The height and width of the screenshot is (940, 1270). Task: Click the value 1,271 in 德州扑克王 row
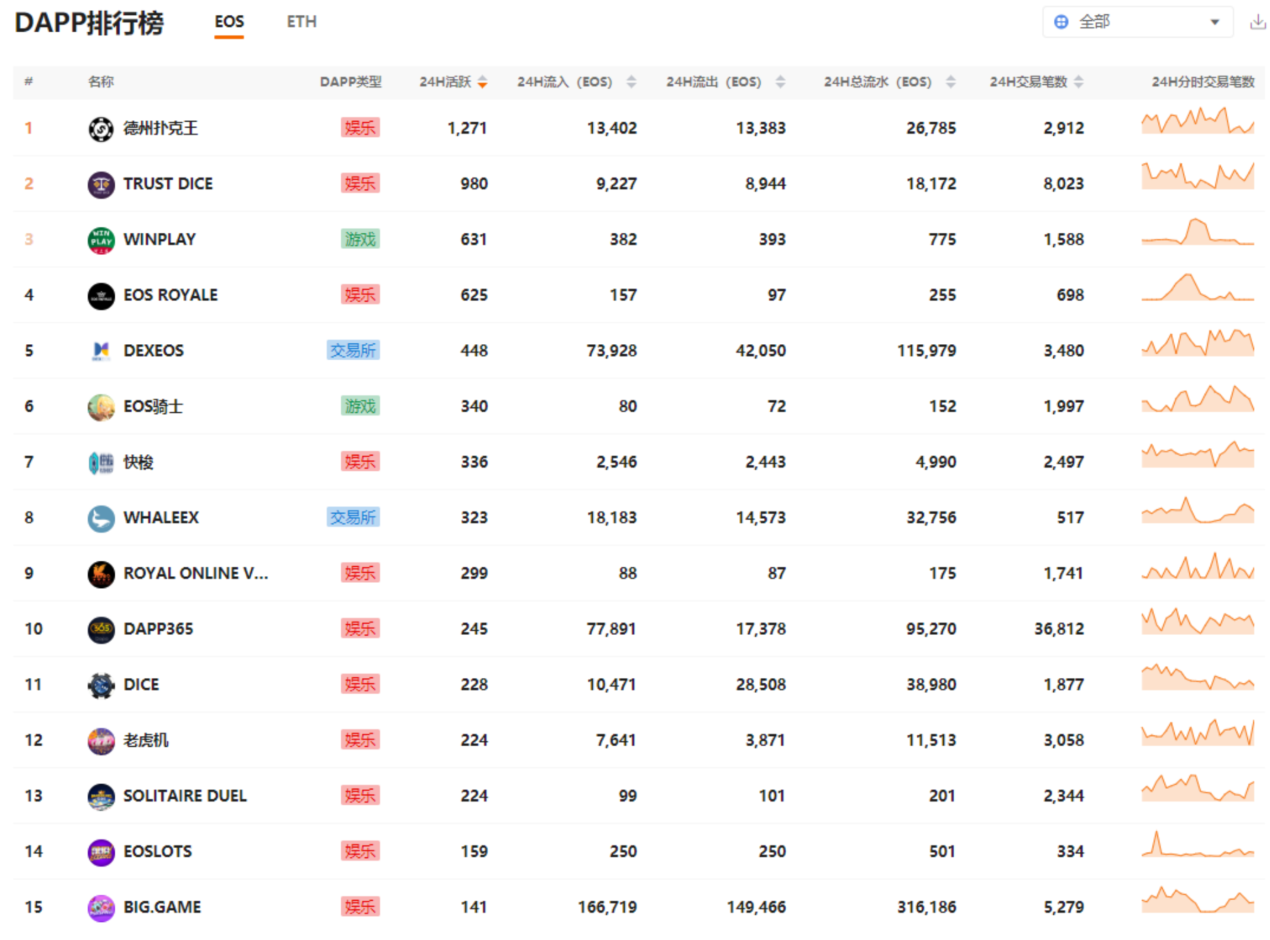point(468,128)
